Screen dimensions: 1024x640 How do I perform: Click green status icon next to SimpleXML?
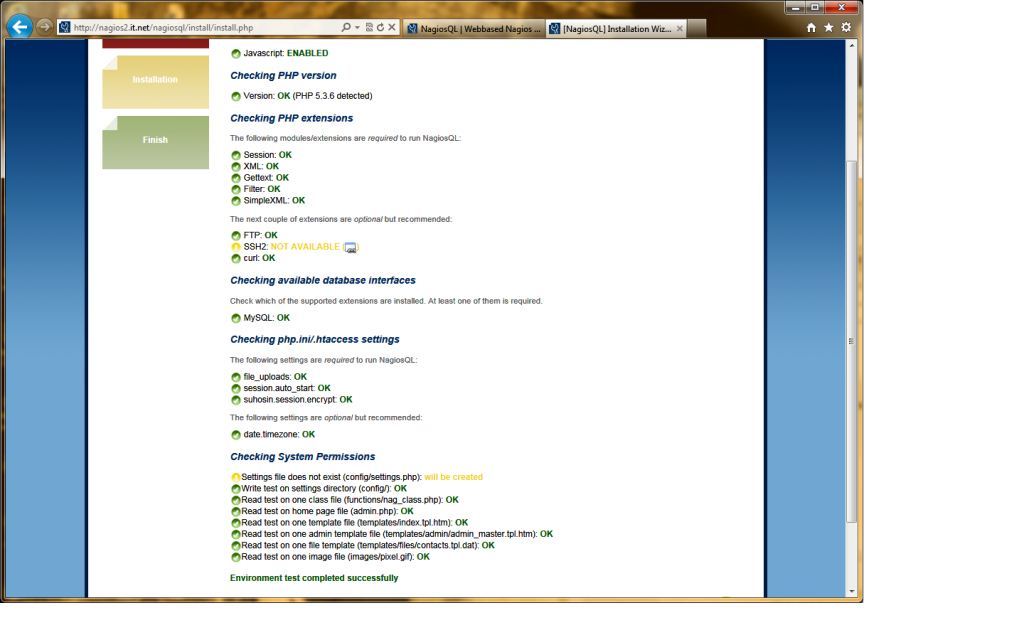236,200
